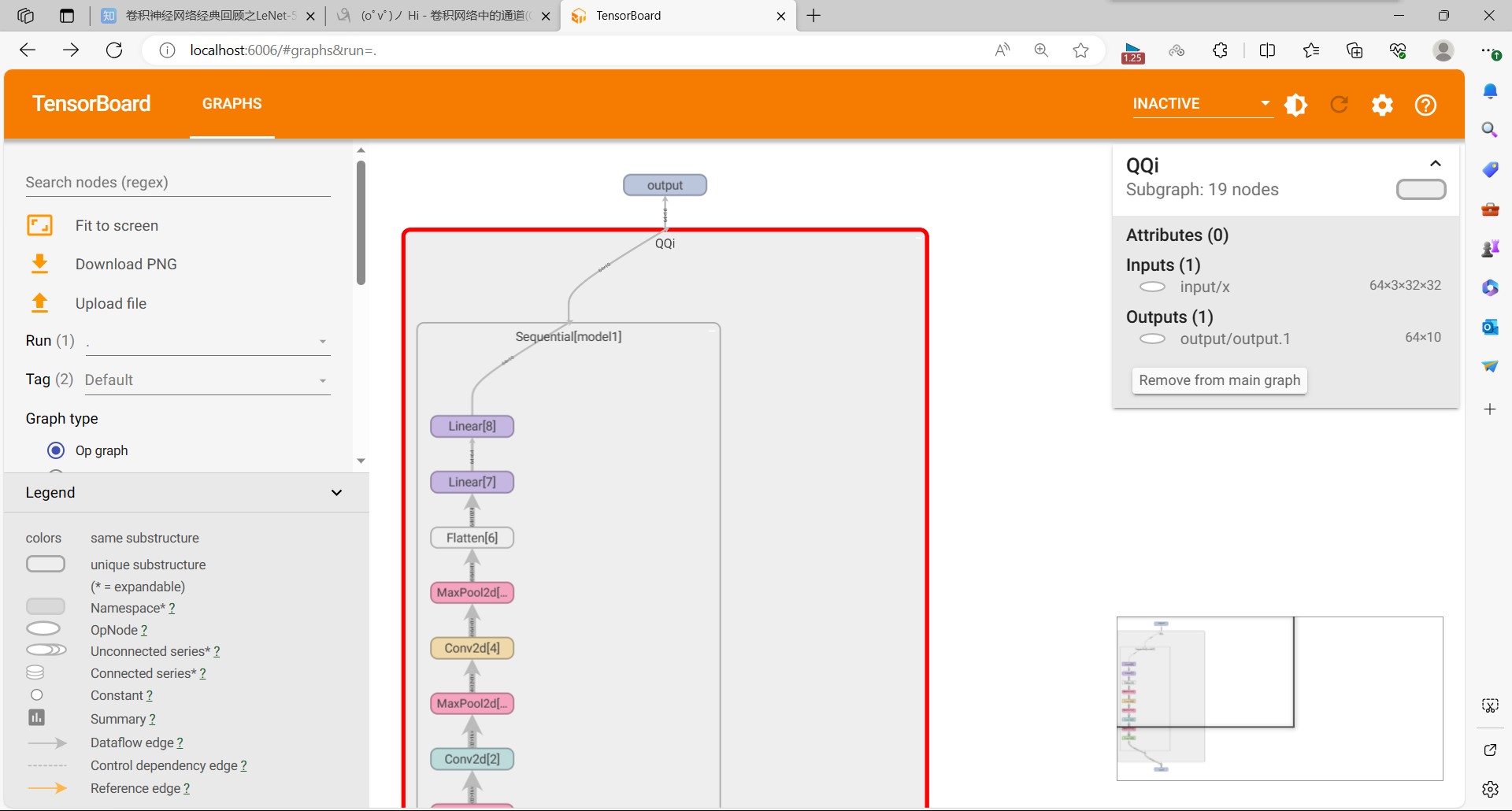Open the Connected series help link

[x=202, y=673]
